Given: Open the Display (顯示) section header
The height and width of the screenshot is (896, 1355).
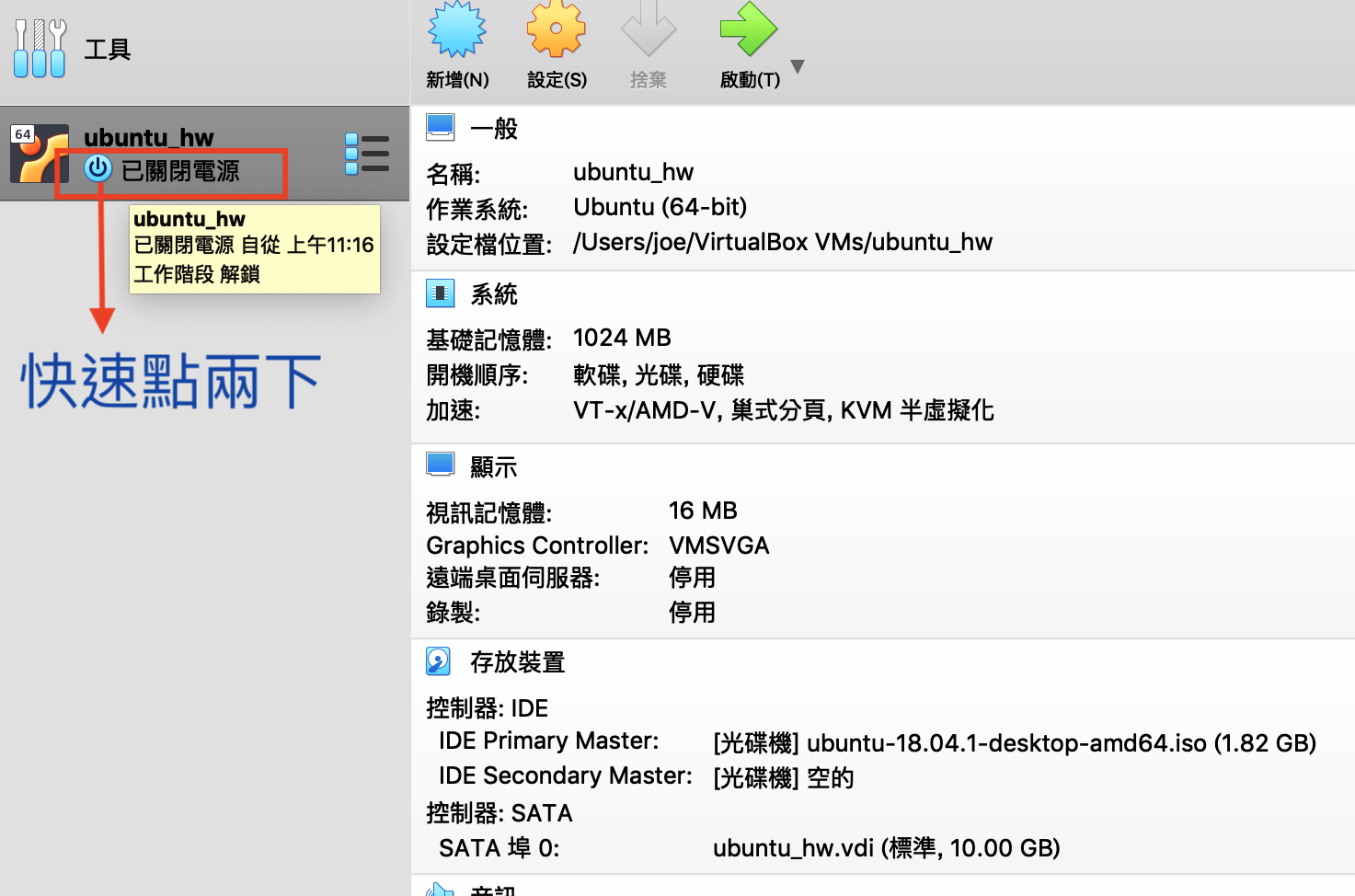Looking at the screenshot, I should (x=494, y=467).
